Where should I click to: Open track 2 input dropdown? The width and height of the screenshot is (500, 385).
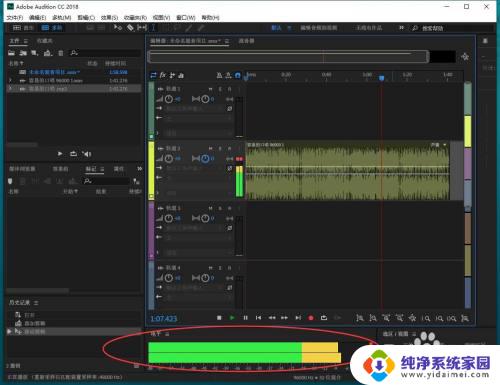coord(195,168)
